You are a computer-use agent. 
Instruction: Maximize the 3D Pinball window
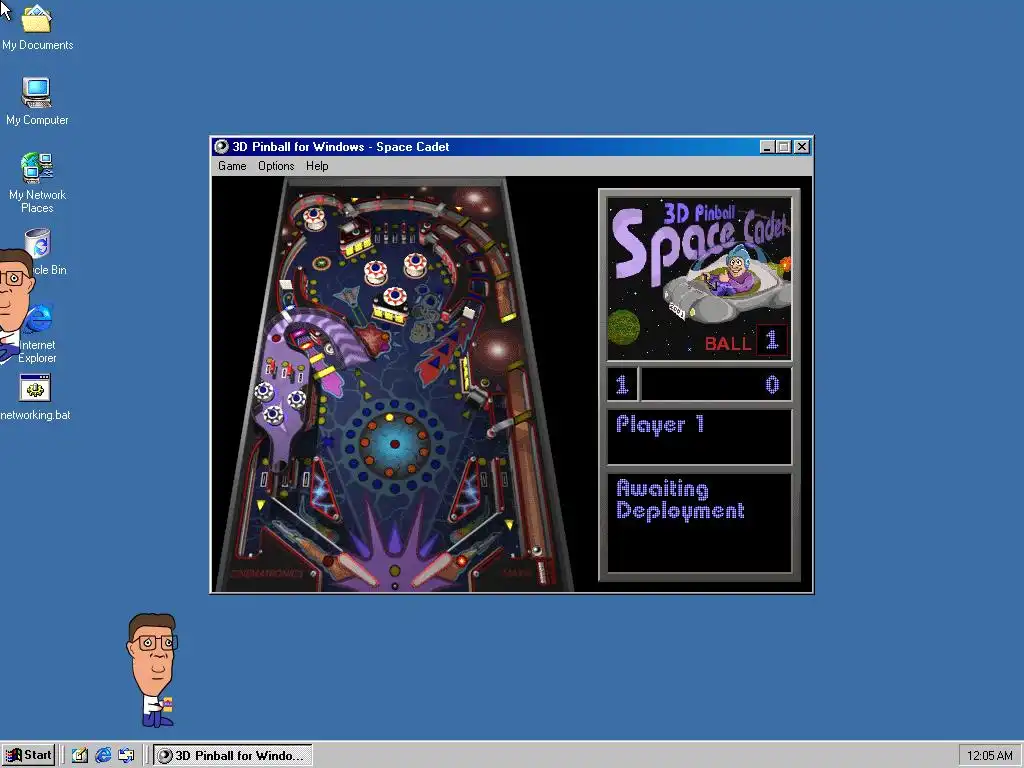[784, 147]
